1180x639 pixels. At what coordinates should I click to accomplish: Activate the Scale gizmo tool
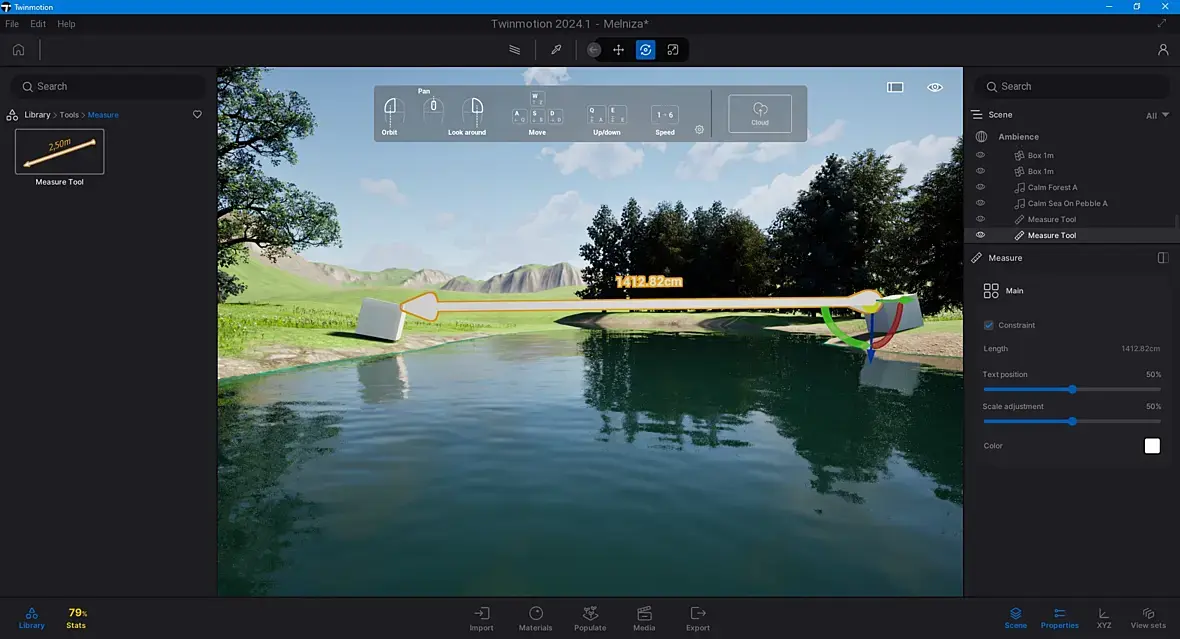tap(673, 50)
